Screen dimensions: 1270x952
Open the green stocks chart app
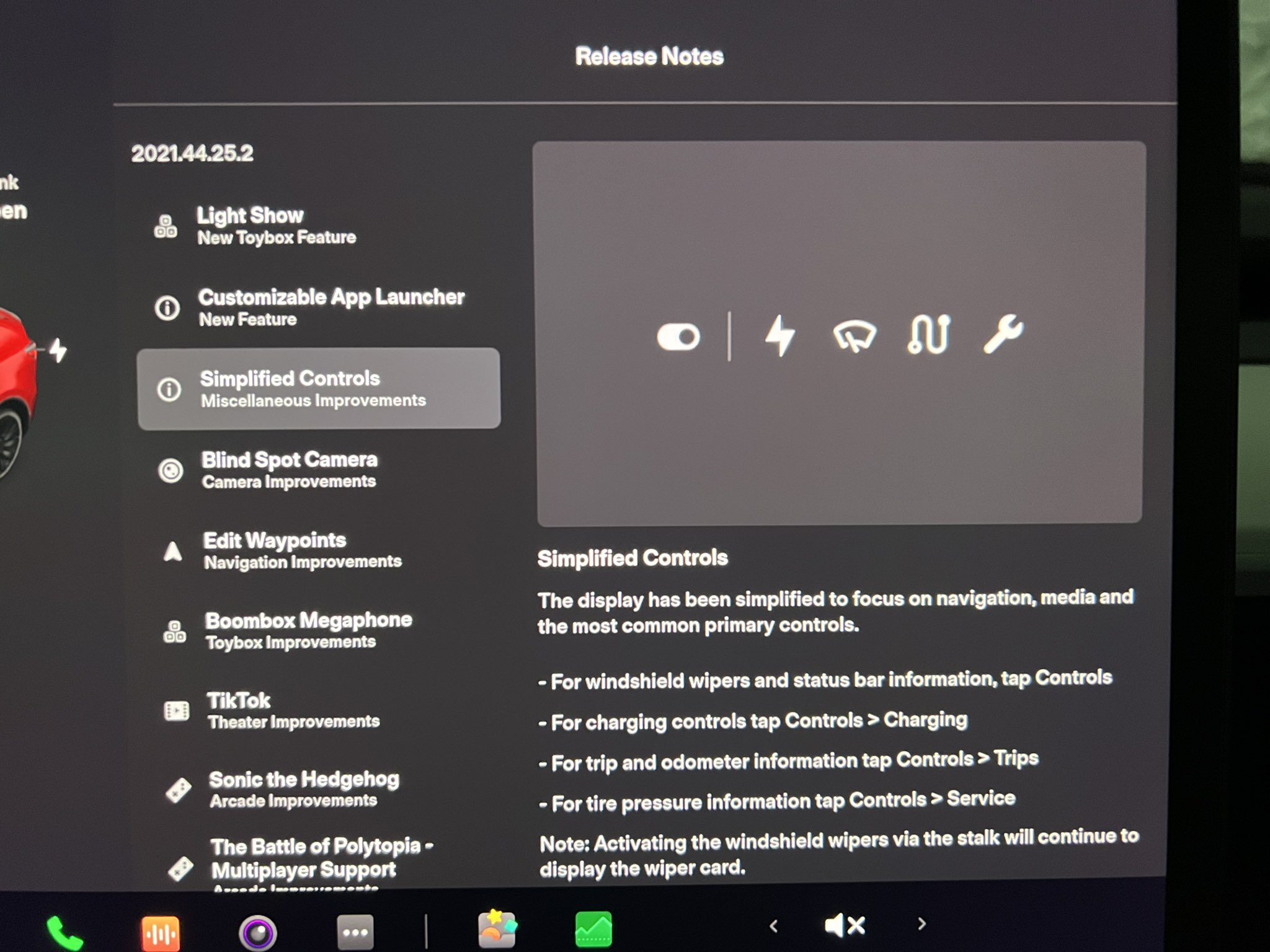coord(593,929)
